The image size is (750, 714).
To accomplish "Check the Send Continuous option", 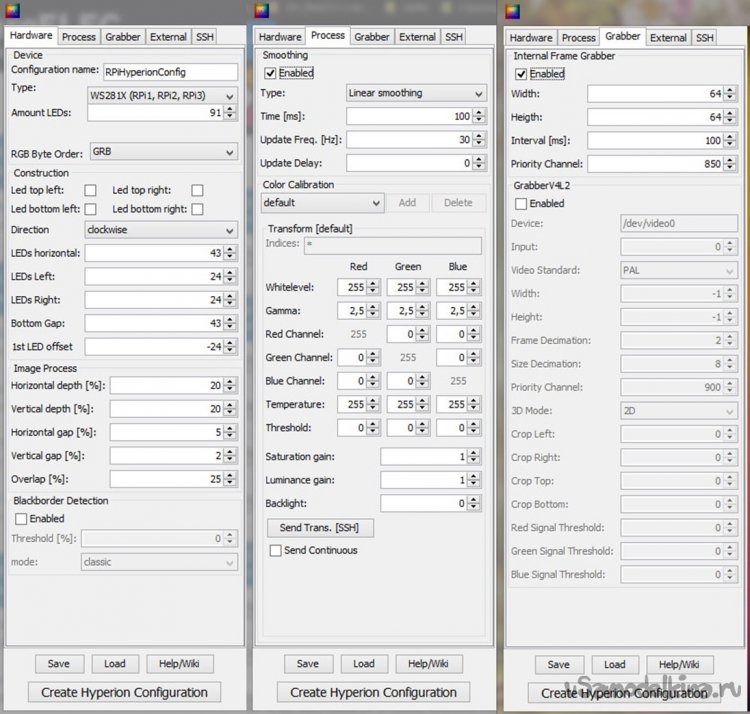I will pyautogui.click(x=276, y=550).
